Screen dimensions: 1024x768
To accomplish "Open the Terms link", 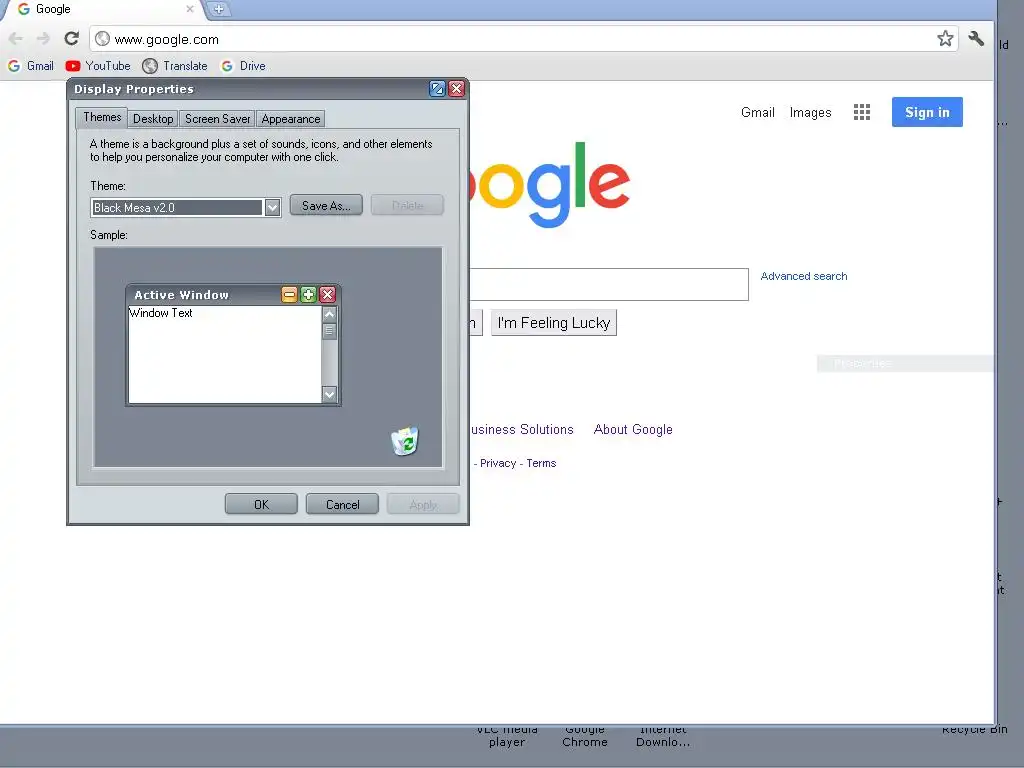I will click(x=541, y=463).
